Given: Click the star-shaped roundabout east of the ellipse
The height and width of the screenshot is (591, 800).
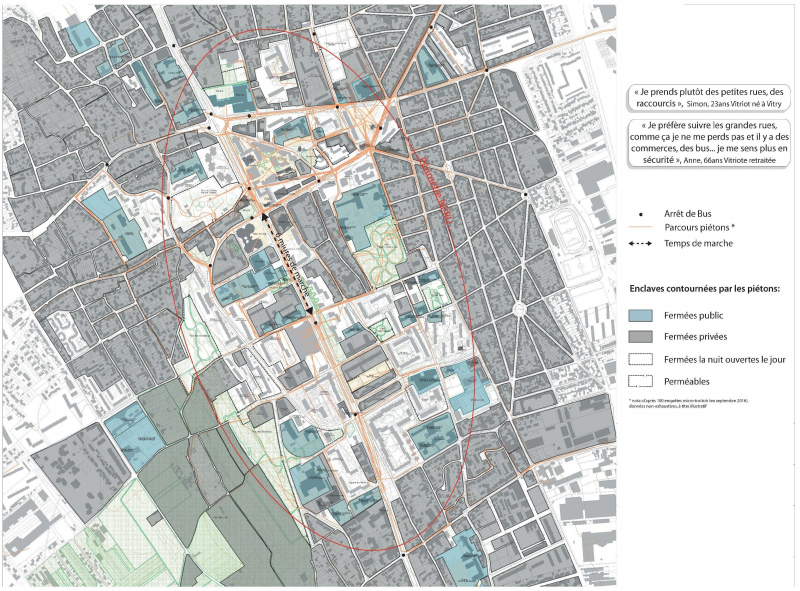Looking at the screenshot, I should tap(520, 310).
